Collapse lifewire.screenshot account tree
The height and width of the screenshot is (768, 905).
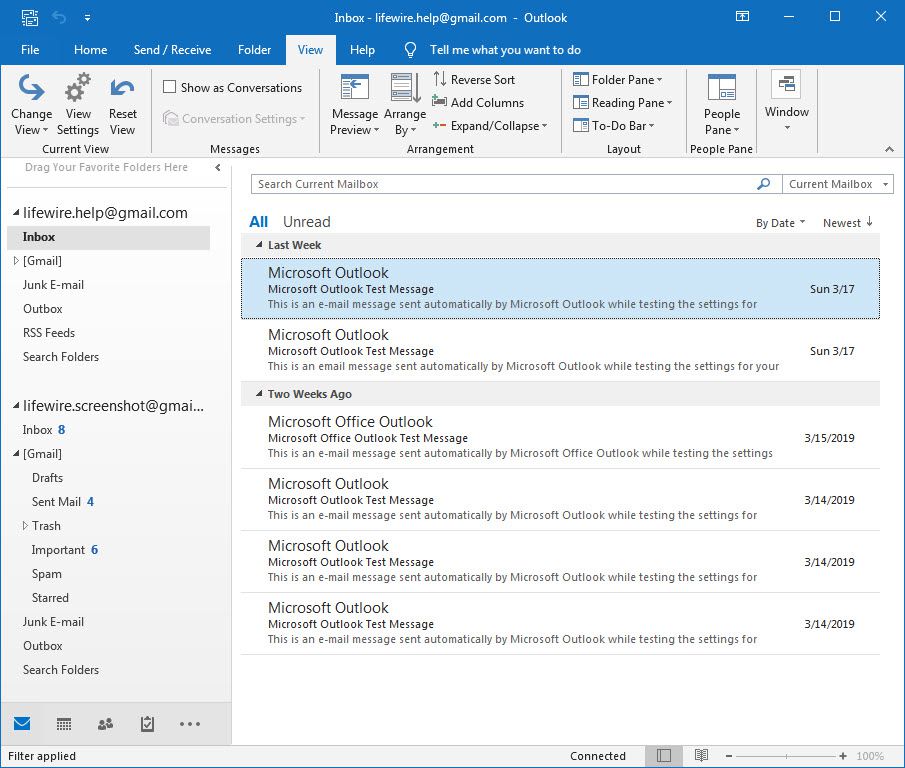pos(16,406)
